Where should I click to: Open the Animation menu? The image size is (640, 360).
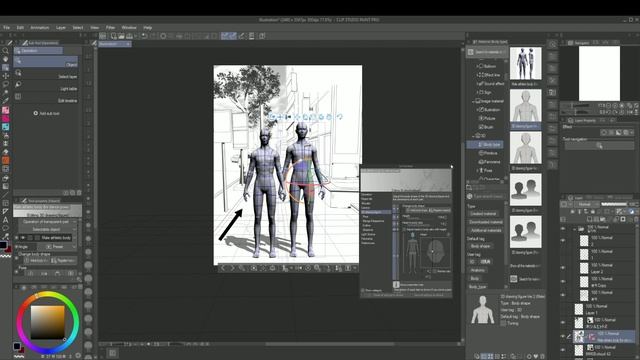coord(40,28)
